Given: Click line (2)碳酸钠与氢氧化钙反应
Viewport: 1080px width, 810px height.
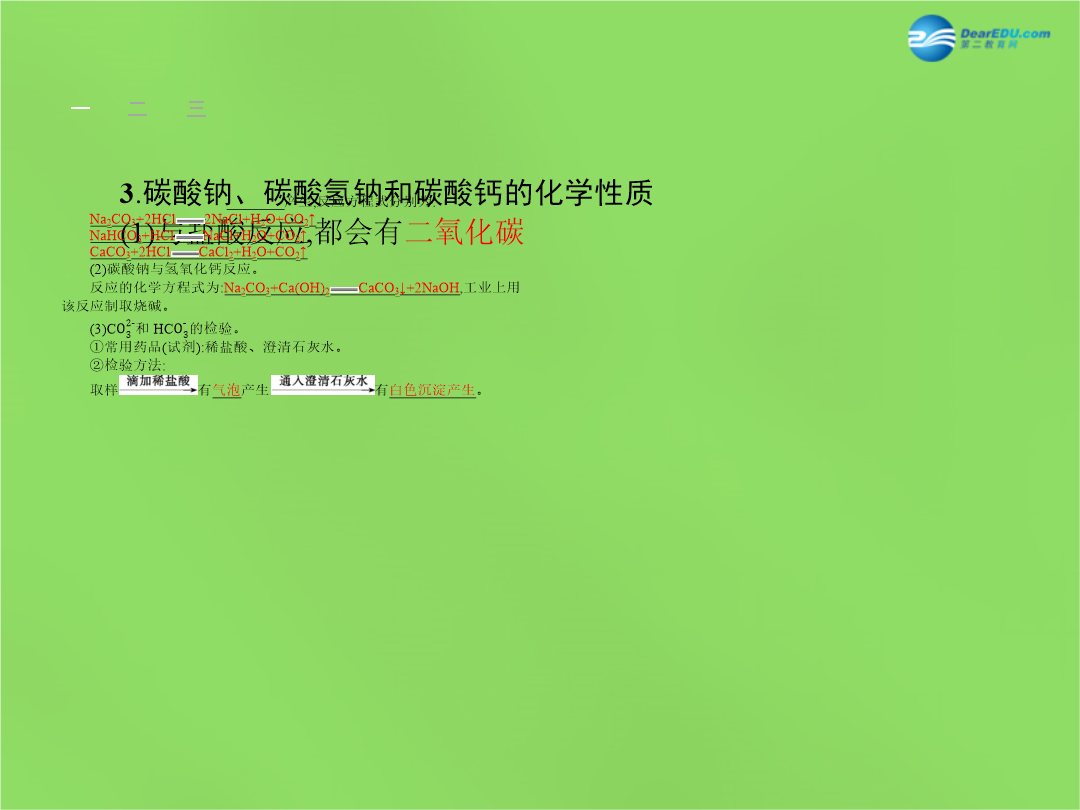Looking at the screenshot, I should pyautogui.click(x=174, y=269).
